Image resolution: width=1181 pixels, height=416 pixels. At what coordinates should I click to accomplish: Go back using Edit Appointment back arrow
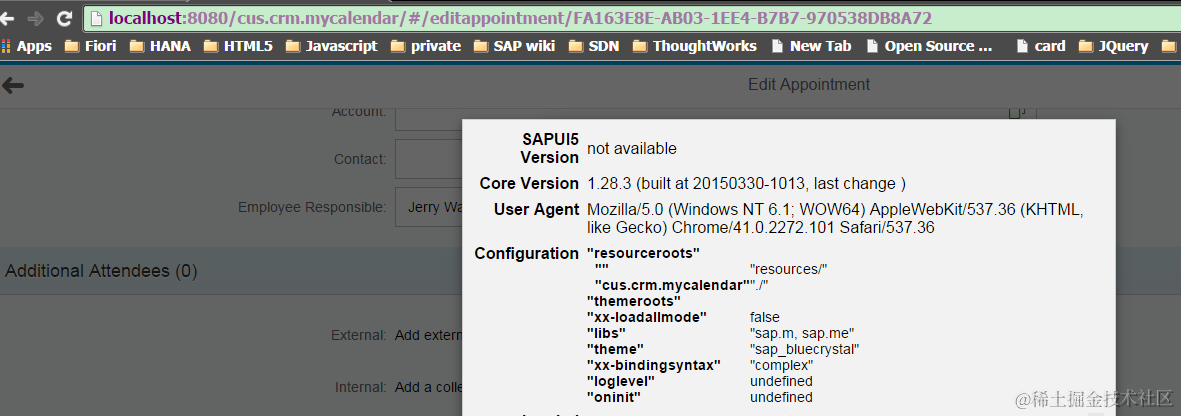[13, 85]
